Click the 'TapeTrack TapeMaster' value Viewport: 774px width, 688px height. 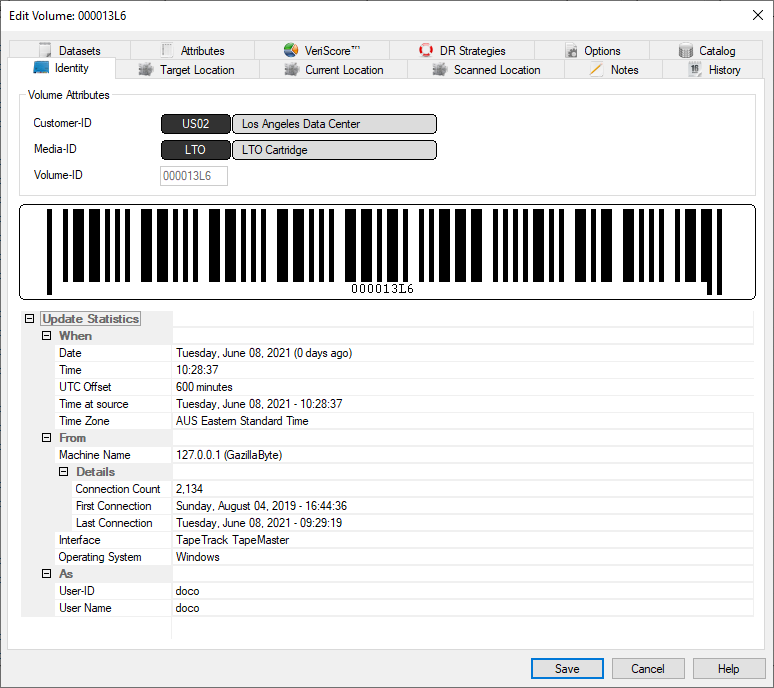coord(232,540)
